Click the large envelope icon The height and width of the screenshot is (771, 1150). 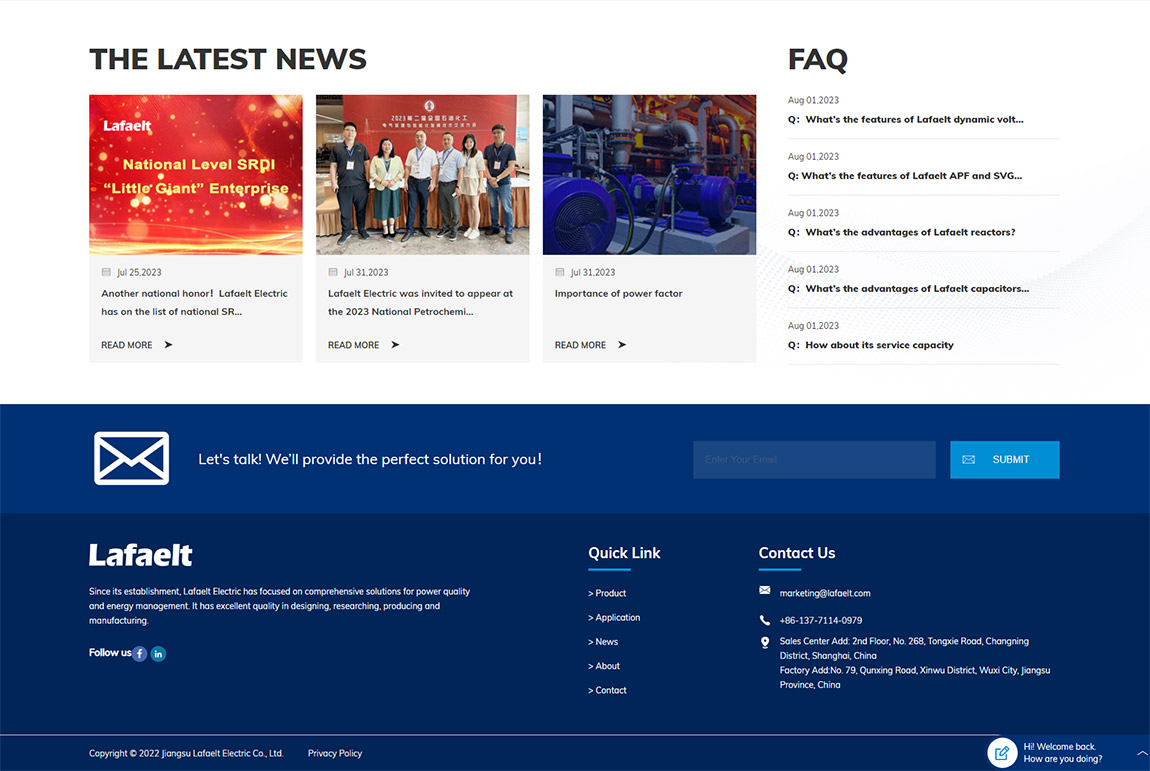[x=131, y=459]
